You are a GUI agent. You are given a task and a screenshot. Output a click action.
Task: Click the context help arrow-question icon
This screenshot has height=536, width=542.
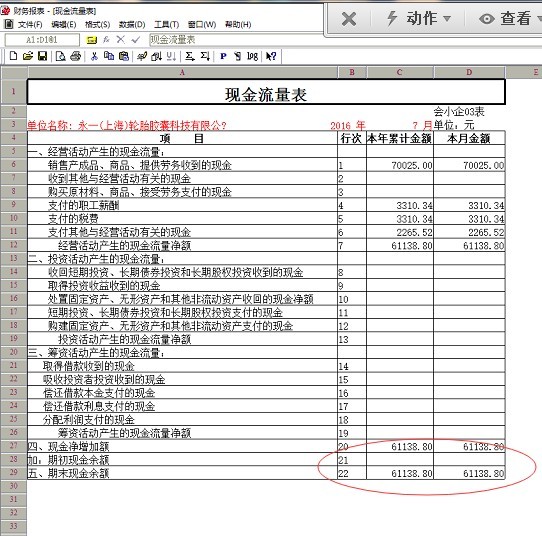click(x=271, y=56)
